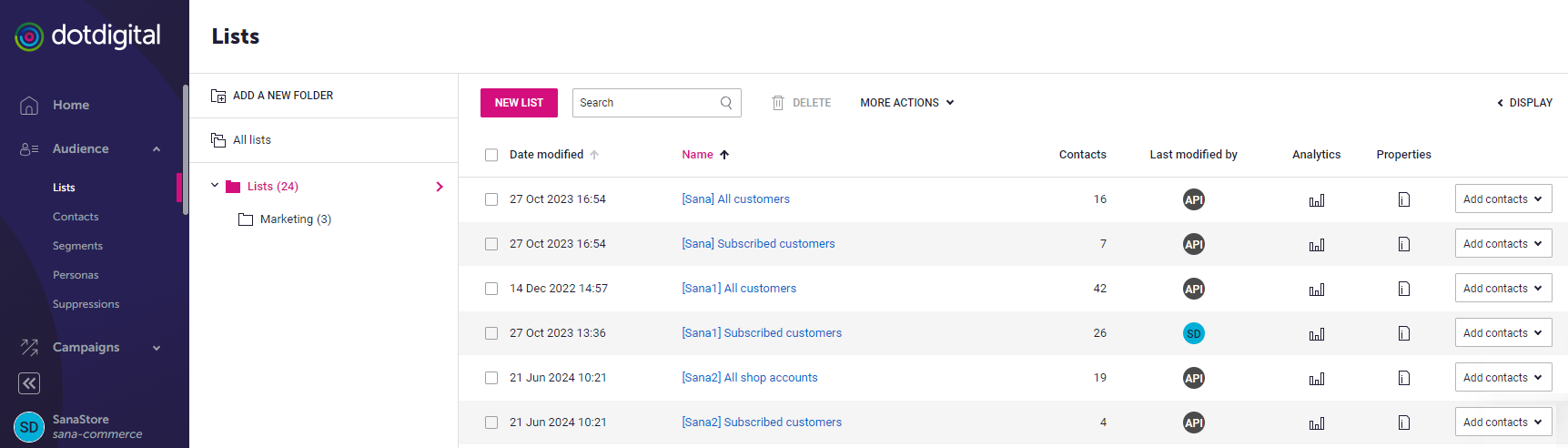Screen dimensions: 1568x448
Task: Sort by Date modified column
Action: point(553,155)
